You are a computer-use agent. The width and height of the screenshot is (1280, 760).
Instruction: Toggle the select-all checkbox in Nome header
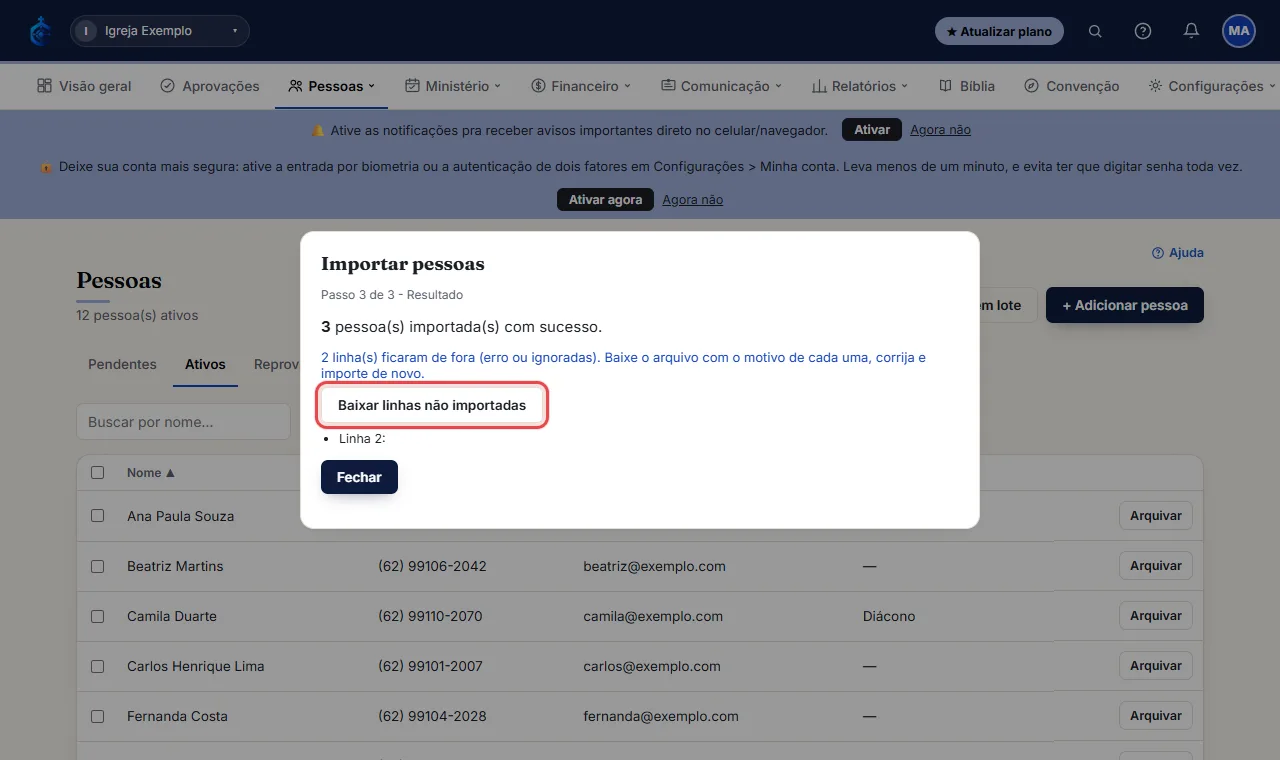pos(98,473)
